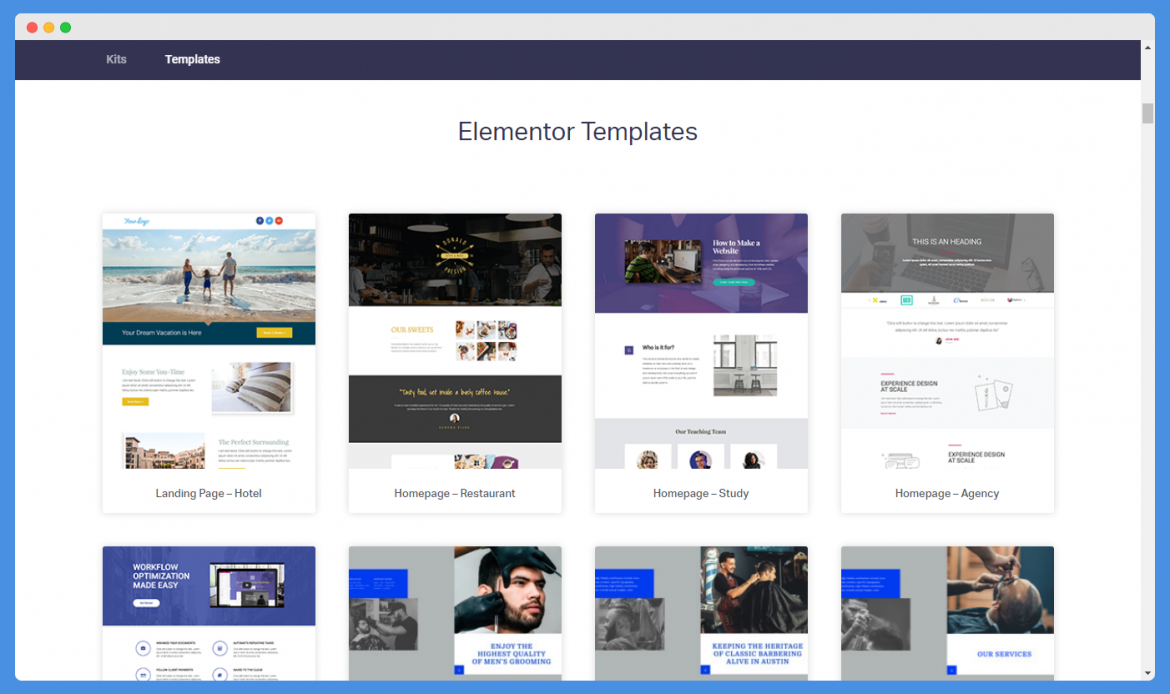Click the vertical scrollbar thumb
This screenshot has width=1170, height=694.
pyautogui.click(x=1148, y=113)
